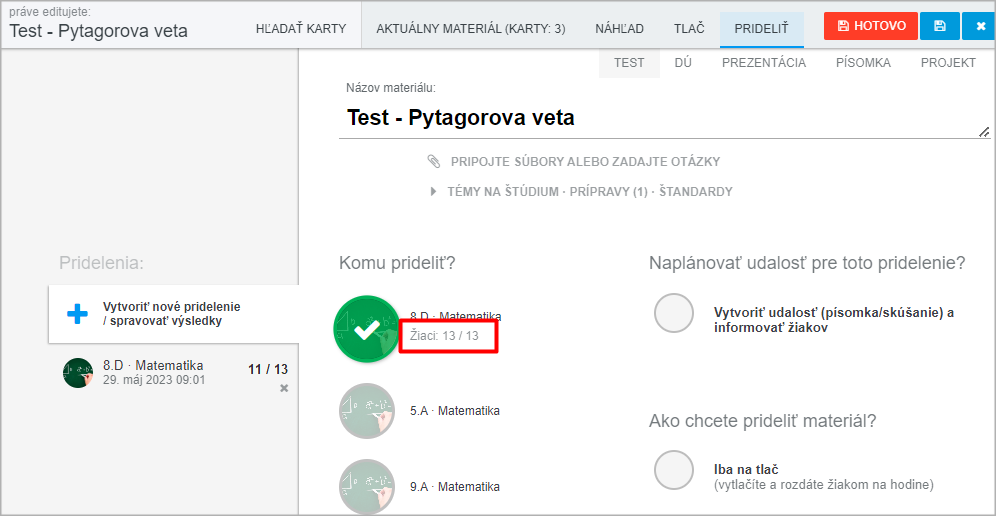Click the title field resize handle

click(984, 132)
